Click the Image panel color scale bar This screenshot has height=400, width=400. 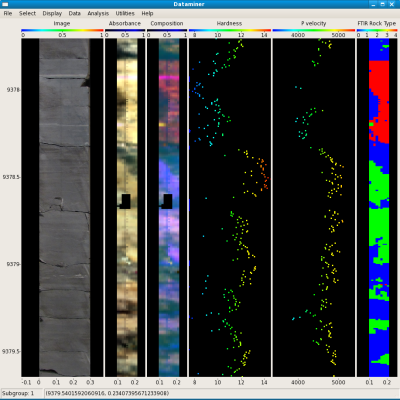tap(62, 30)
